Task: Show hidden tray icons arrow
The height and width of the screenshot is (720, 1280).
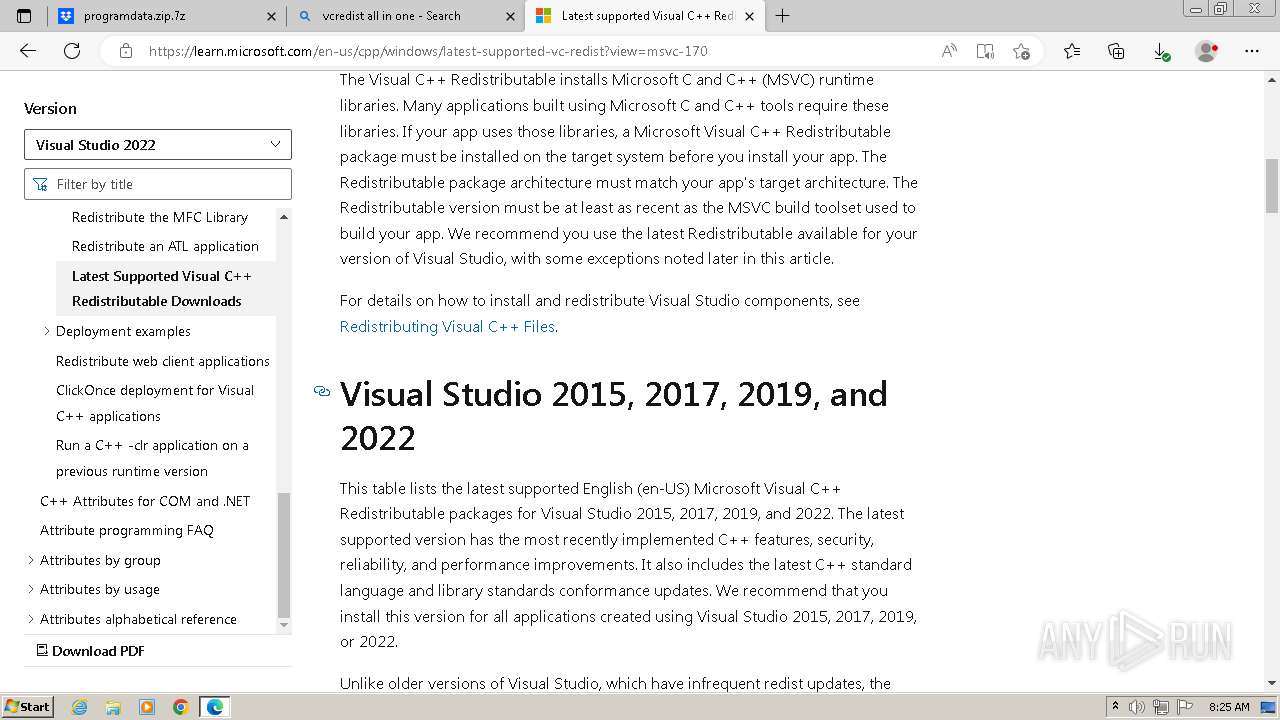Action: [1115, 707]
